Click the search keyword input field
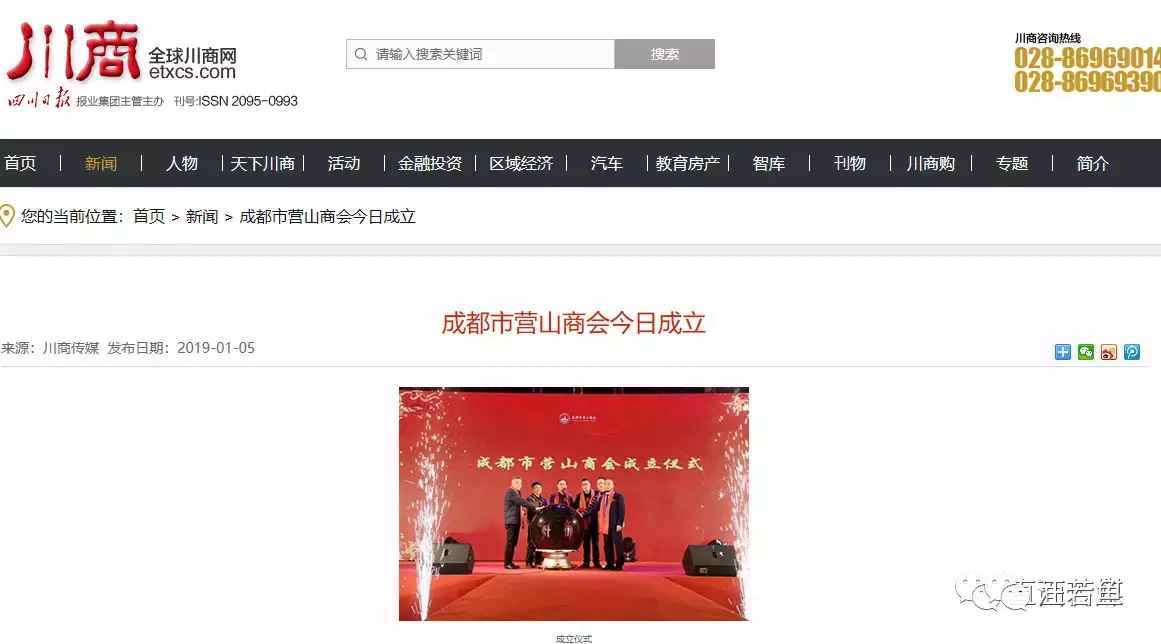 click(481, 54)
